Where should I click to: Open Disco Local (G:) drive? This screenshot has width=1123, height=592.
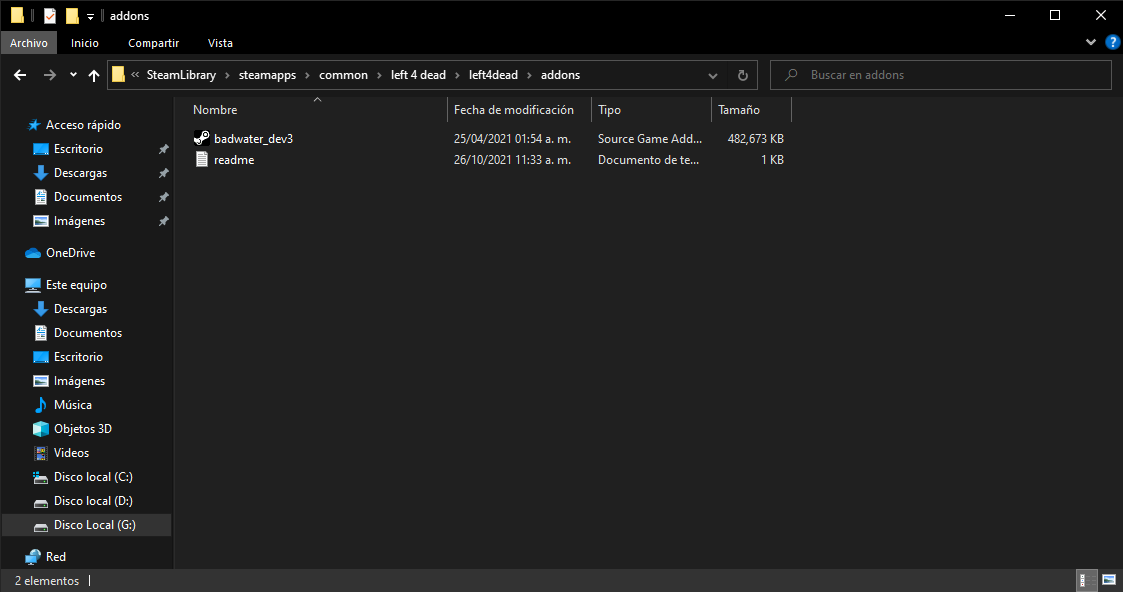95,525
